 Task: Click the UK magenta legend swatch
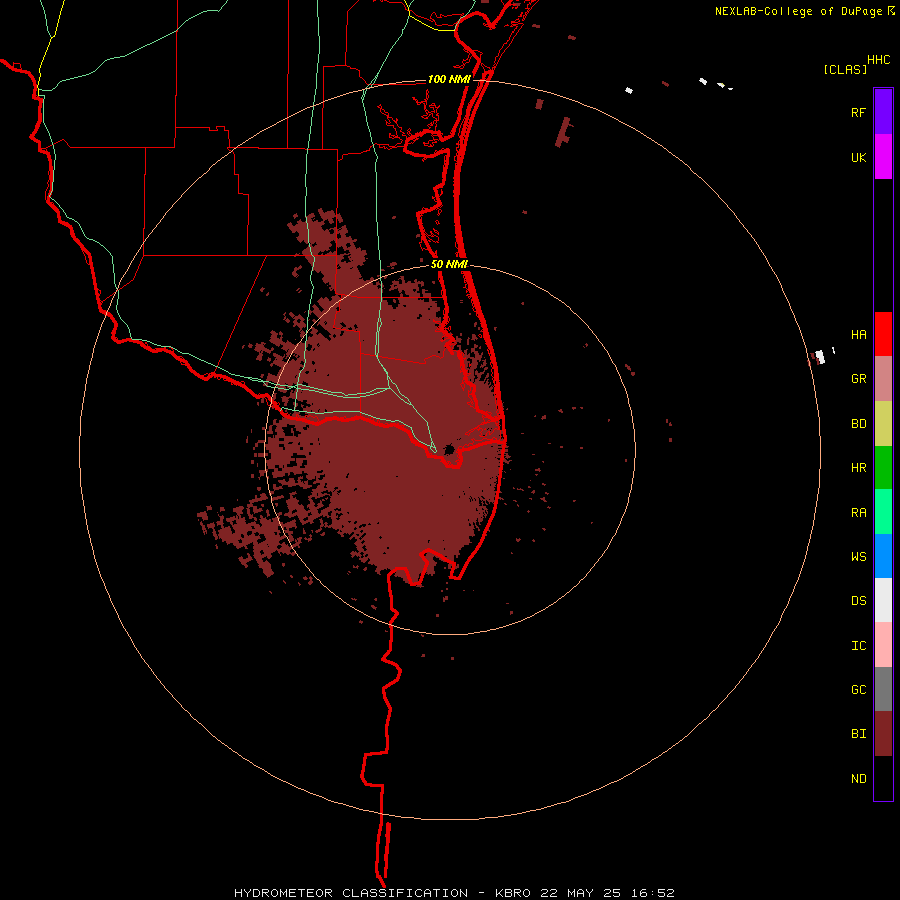pyautogui.click(x=883, y=157)
